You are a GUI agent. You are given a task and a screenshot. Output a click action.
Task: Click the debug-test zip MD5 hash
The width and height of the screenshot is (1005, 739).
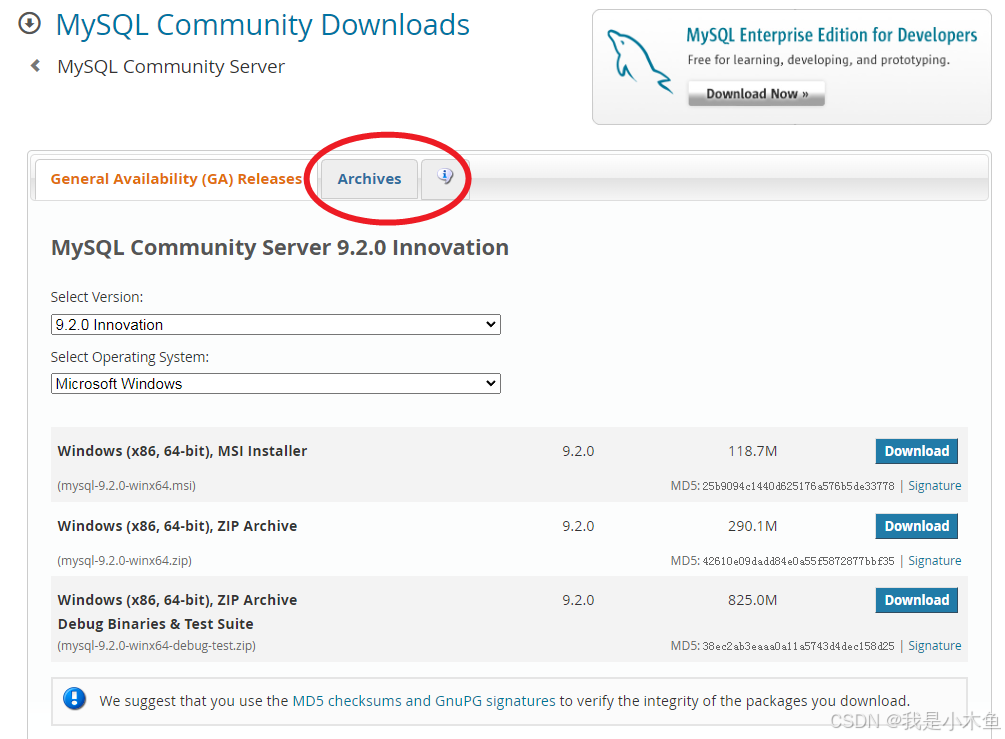(798, 646)
